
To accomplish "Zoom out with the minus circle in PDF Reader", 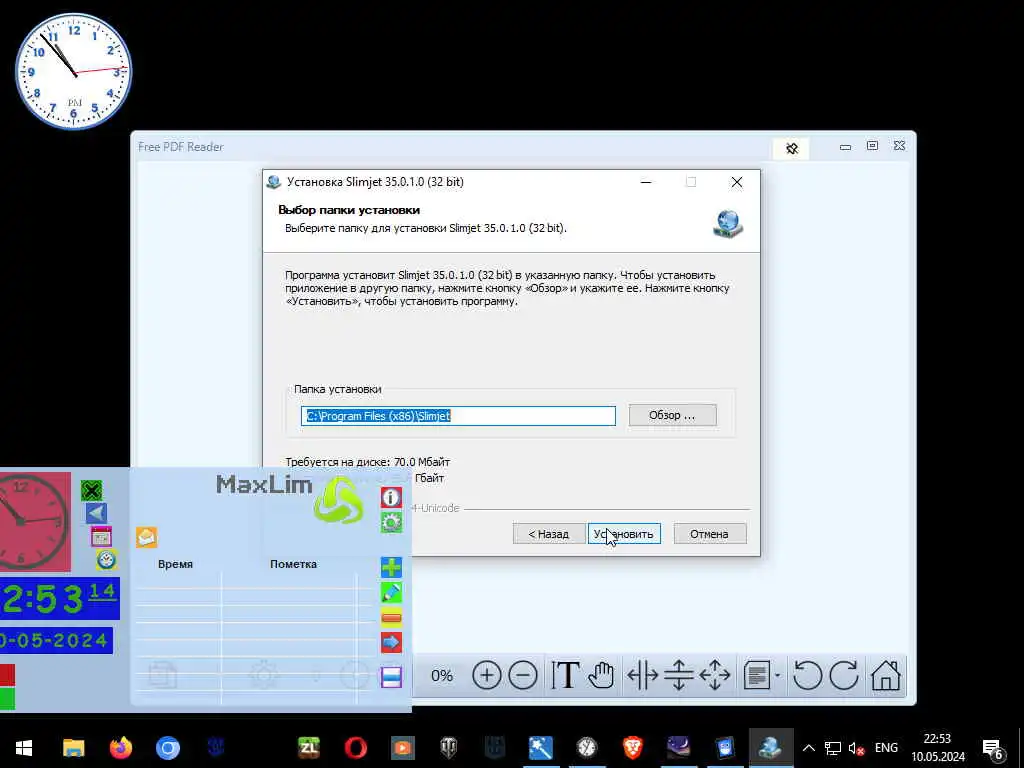I will tap(523, 675).
